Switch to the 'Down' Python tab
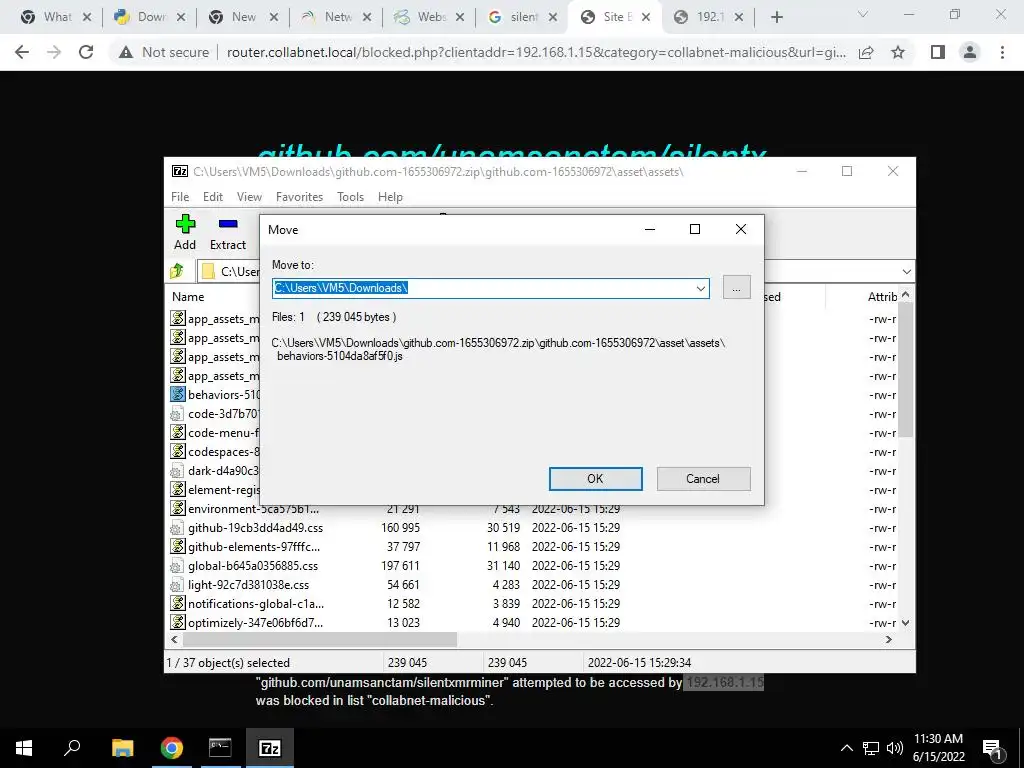Image resolution: width=1024 pixels, height=768 pixels. [150, 17]
